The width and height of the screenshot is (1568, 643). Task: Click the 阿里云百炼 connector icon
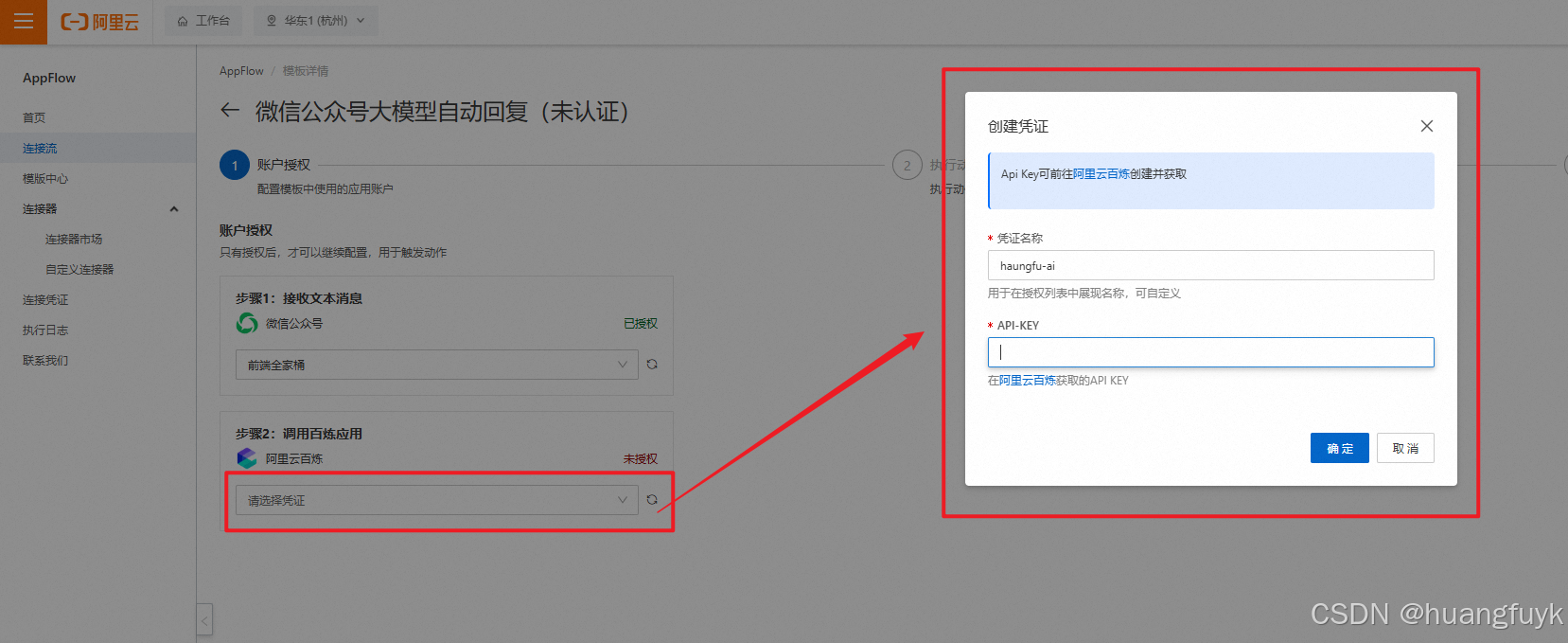pyautogui.click(x=247, y=458)
